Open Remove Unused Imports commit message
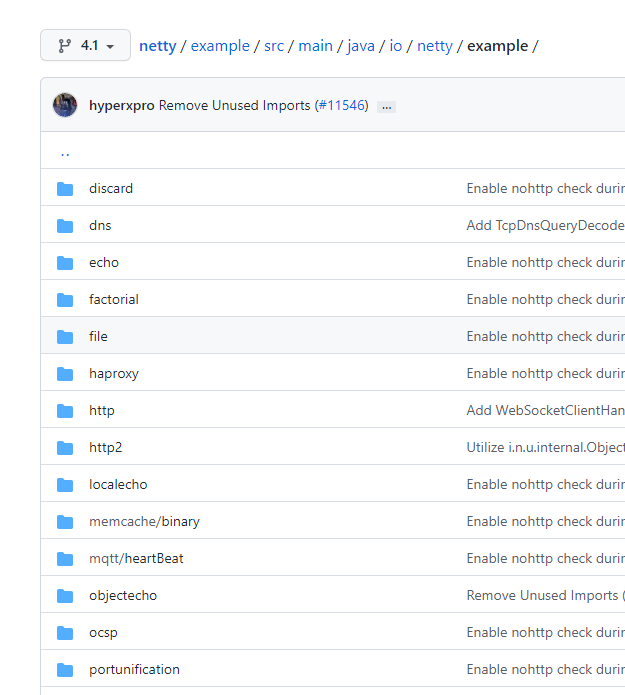 pyautogui.click(x=234, y=105)
